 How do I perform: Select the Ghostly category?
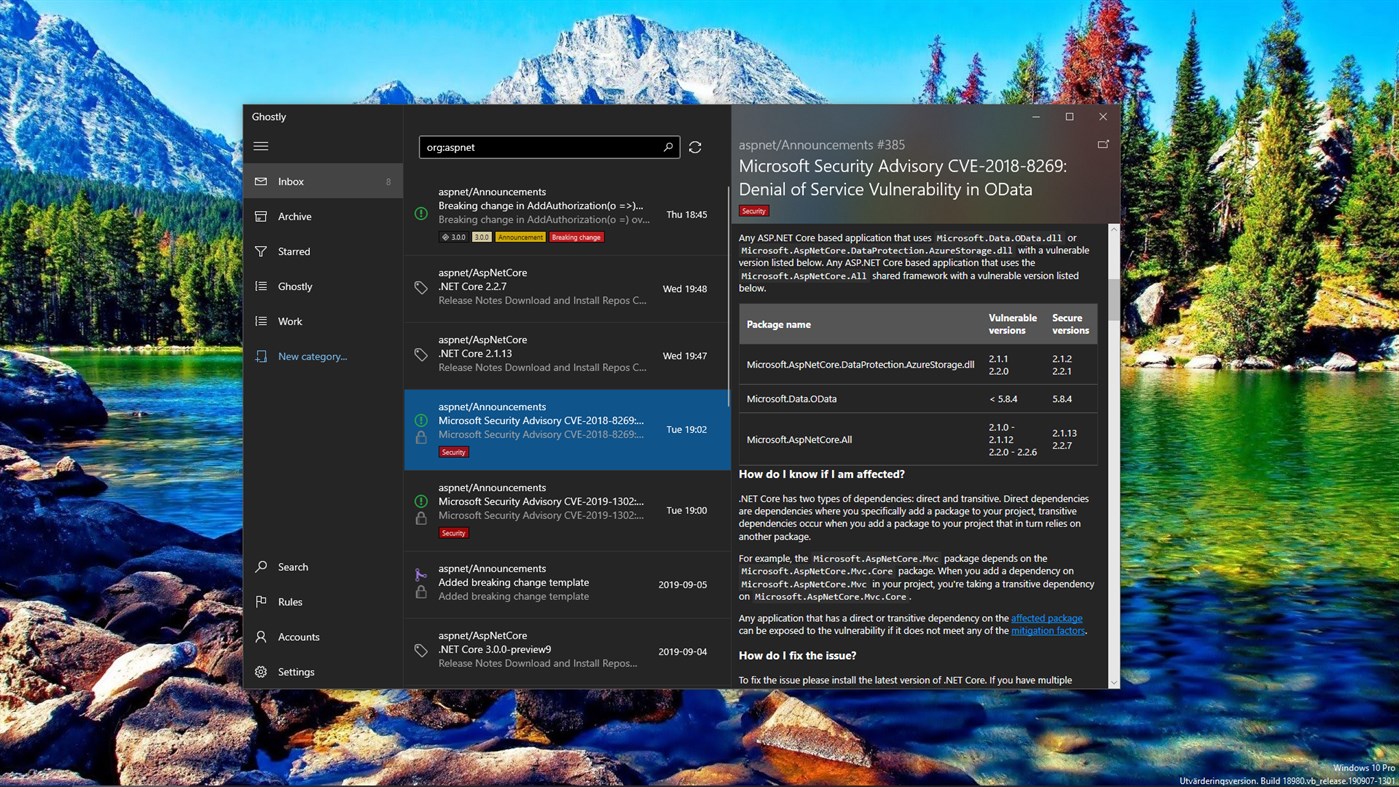pyautogui.click(x=323, y=286)
